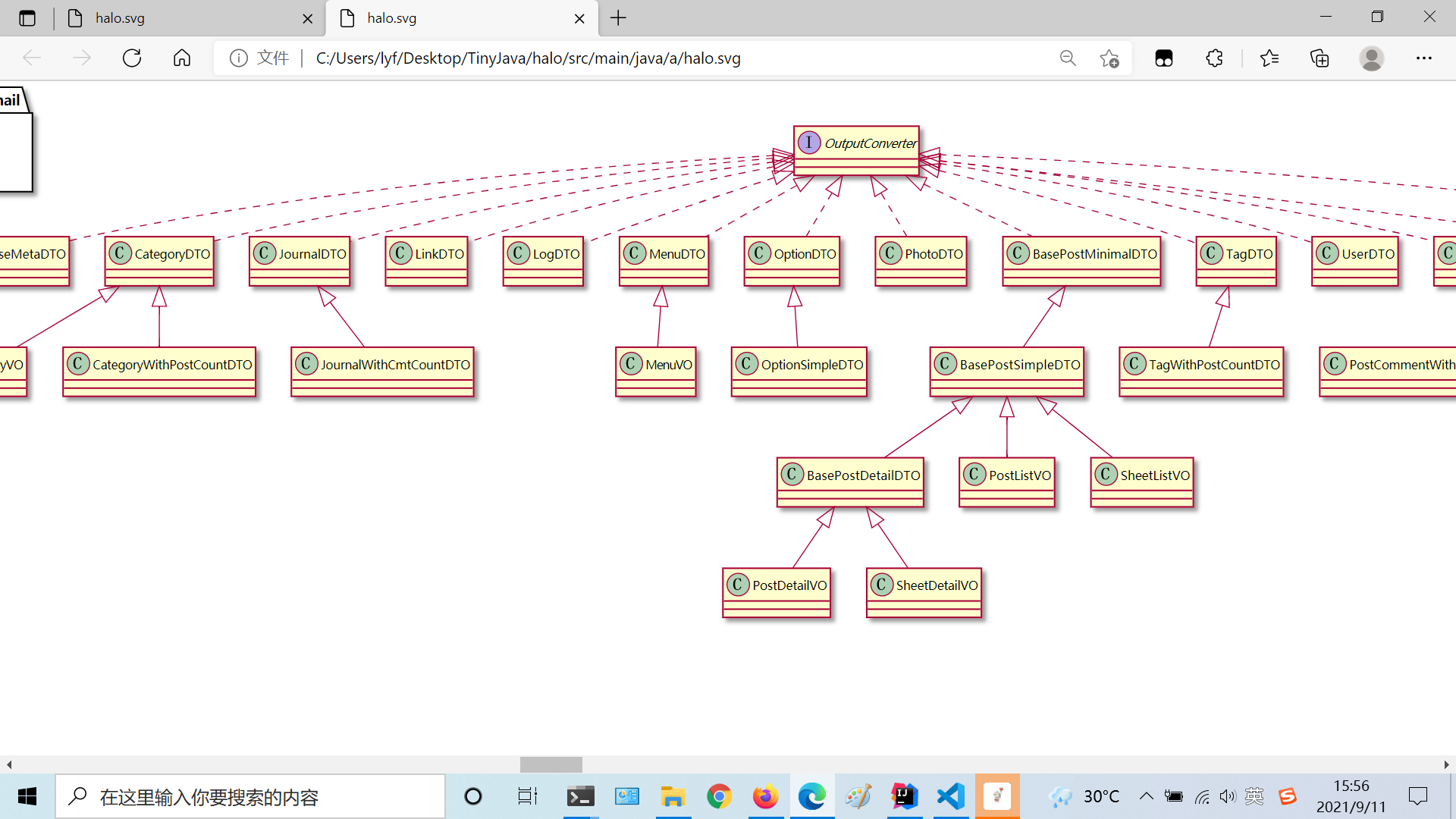Open IntelliJ IDEA from taskbar
This screenshot has height=819, width=1456.
click(x=904, y=796)
